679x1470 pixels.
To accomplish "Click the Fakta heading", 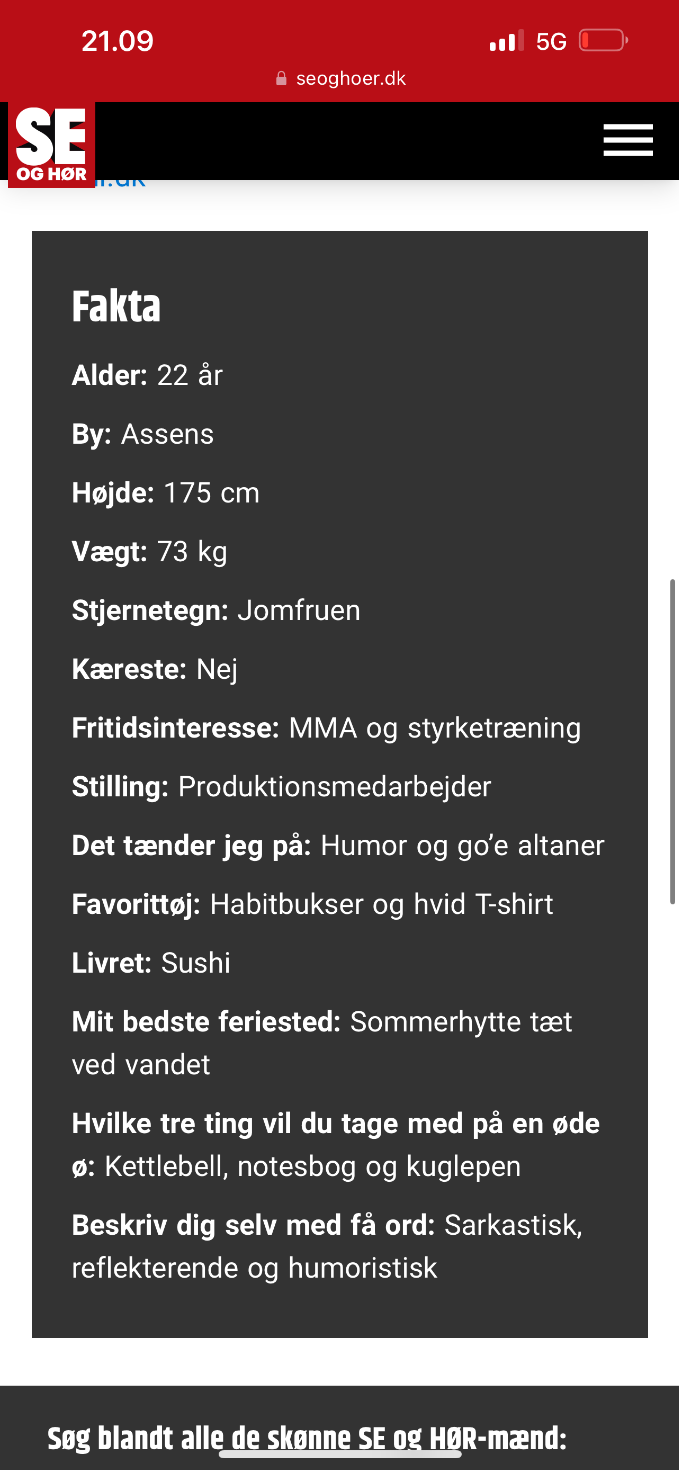I will pos(116,306).
